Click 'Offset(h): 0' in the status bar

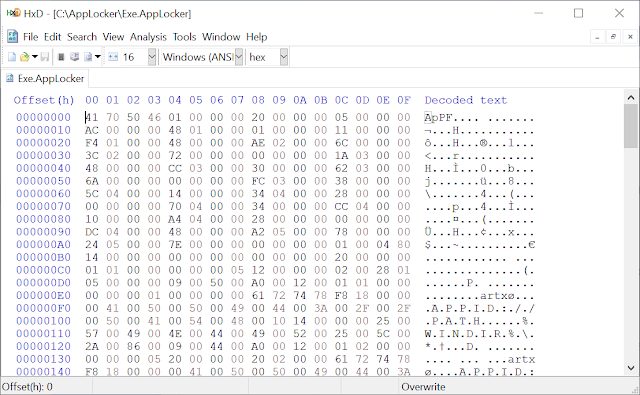coord(27,387)
